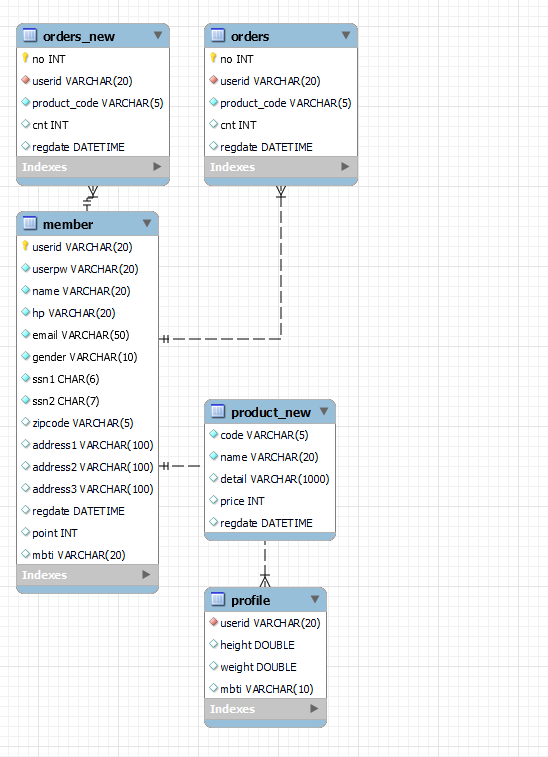
Task: Select hp VARCHAR(20) in member table
Action: [73, 313]
